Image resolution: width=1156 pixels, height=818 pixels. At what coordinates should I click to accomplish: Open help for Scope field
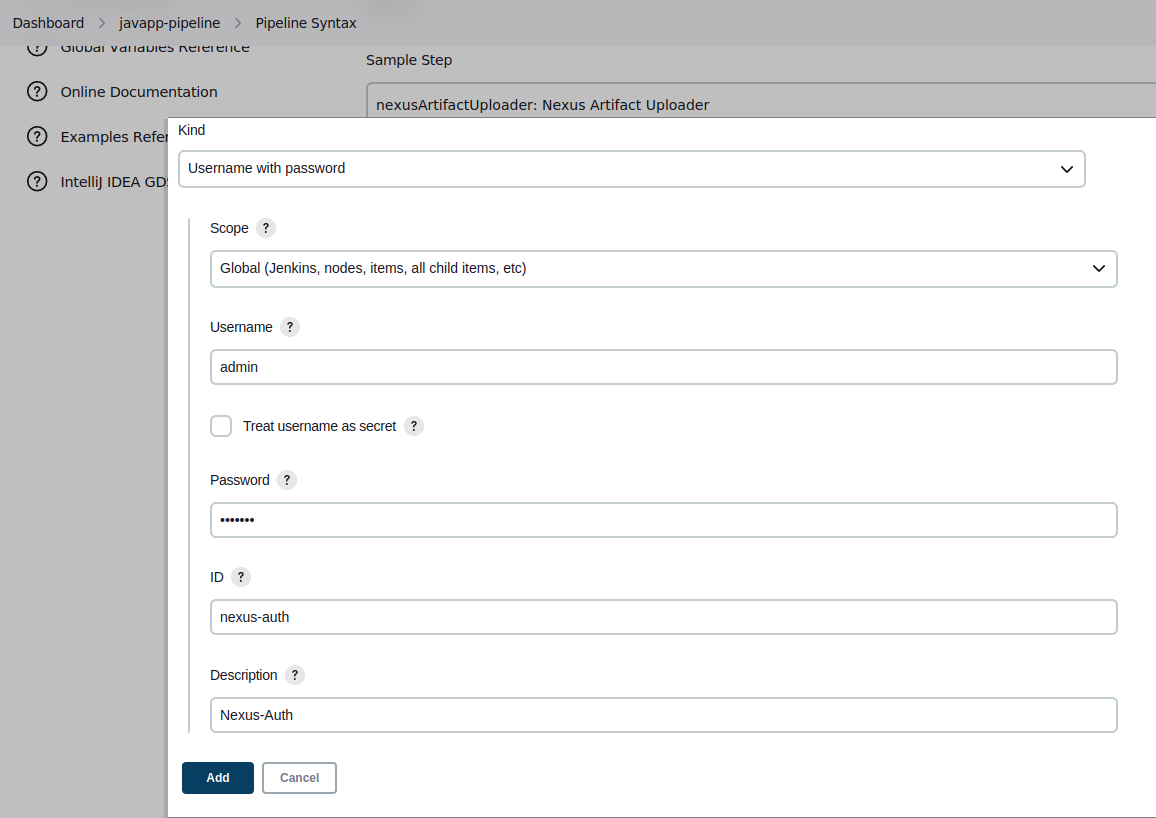[266, 228]
